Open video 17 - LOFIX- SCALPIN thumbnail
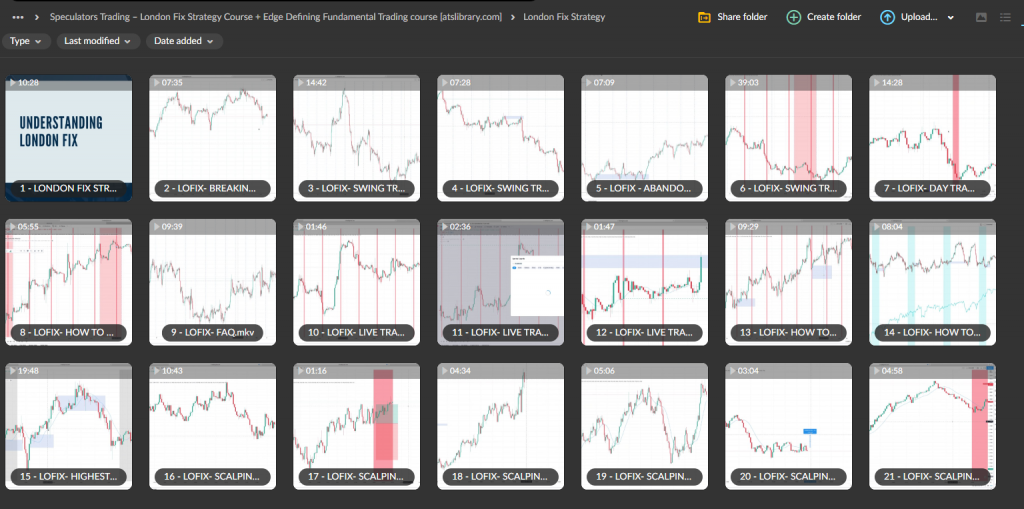This screenshot has width=1024, height=509. pos(357,426)
